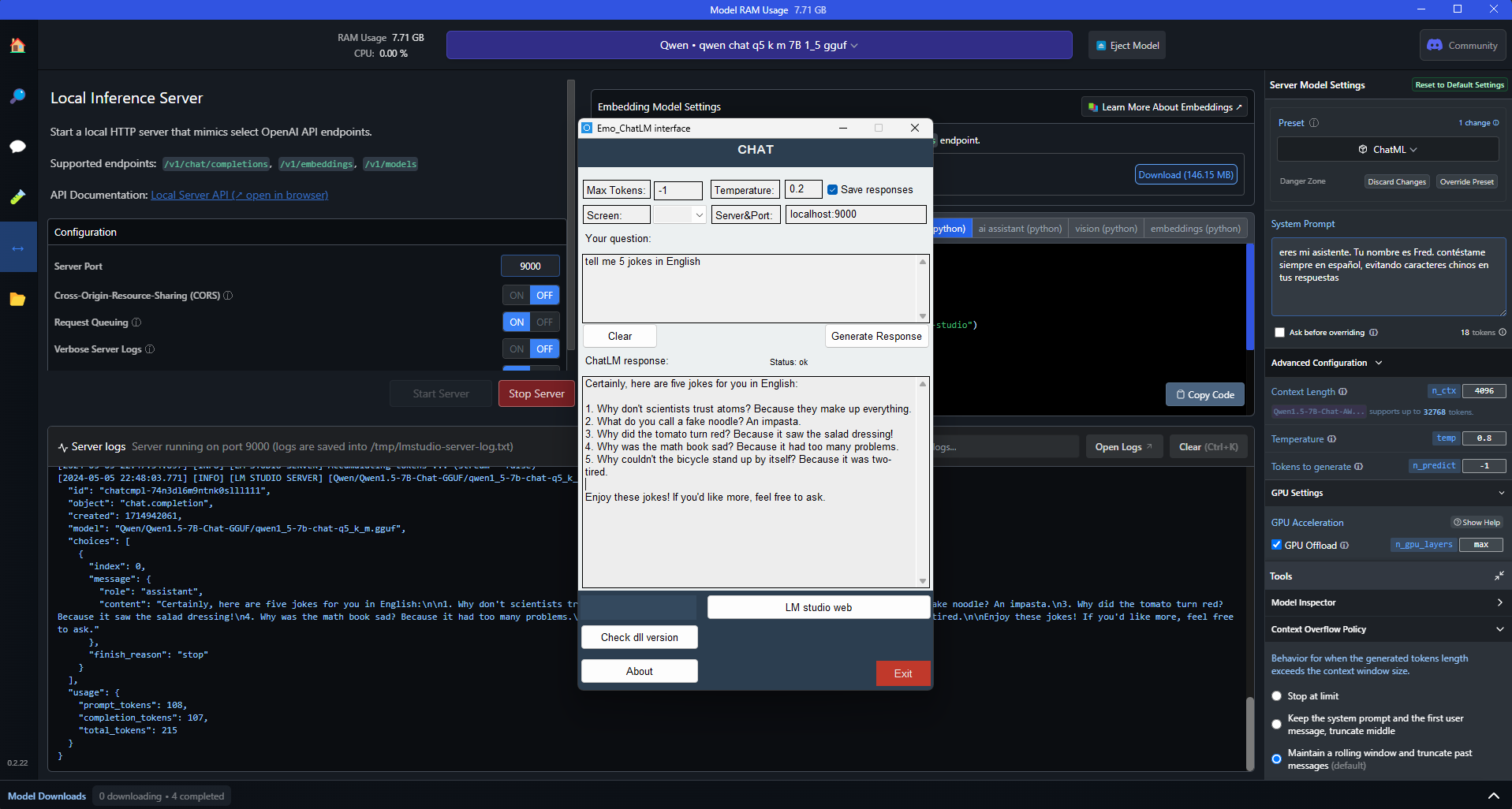Click the Server logs pulse icon

(63, 447)
